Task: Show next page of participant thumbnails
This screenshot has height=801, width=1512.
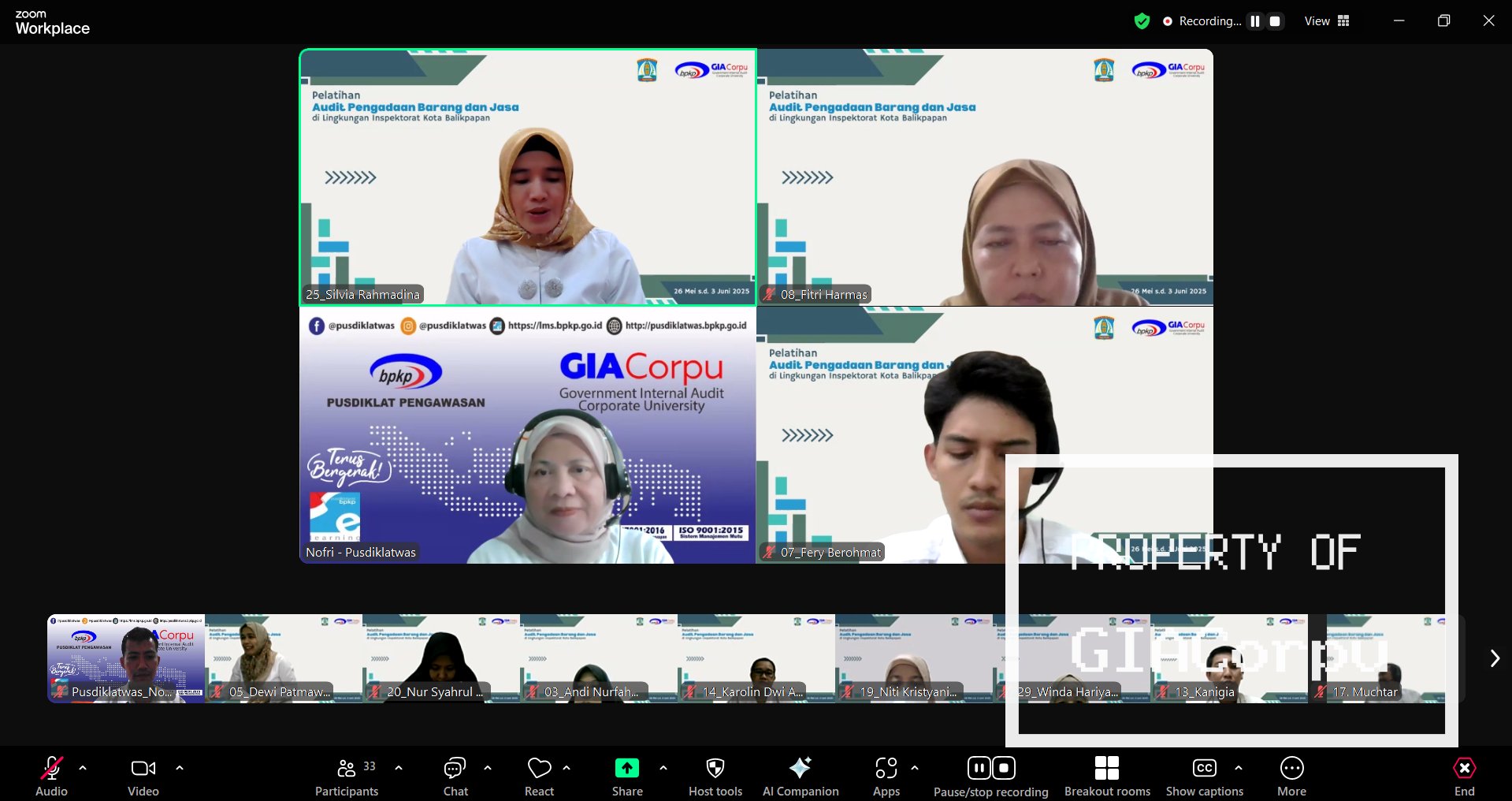Action: tap(1495, 658)
